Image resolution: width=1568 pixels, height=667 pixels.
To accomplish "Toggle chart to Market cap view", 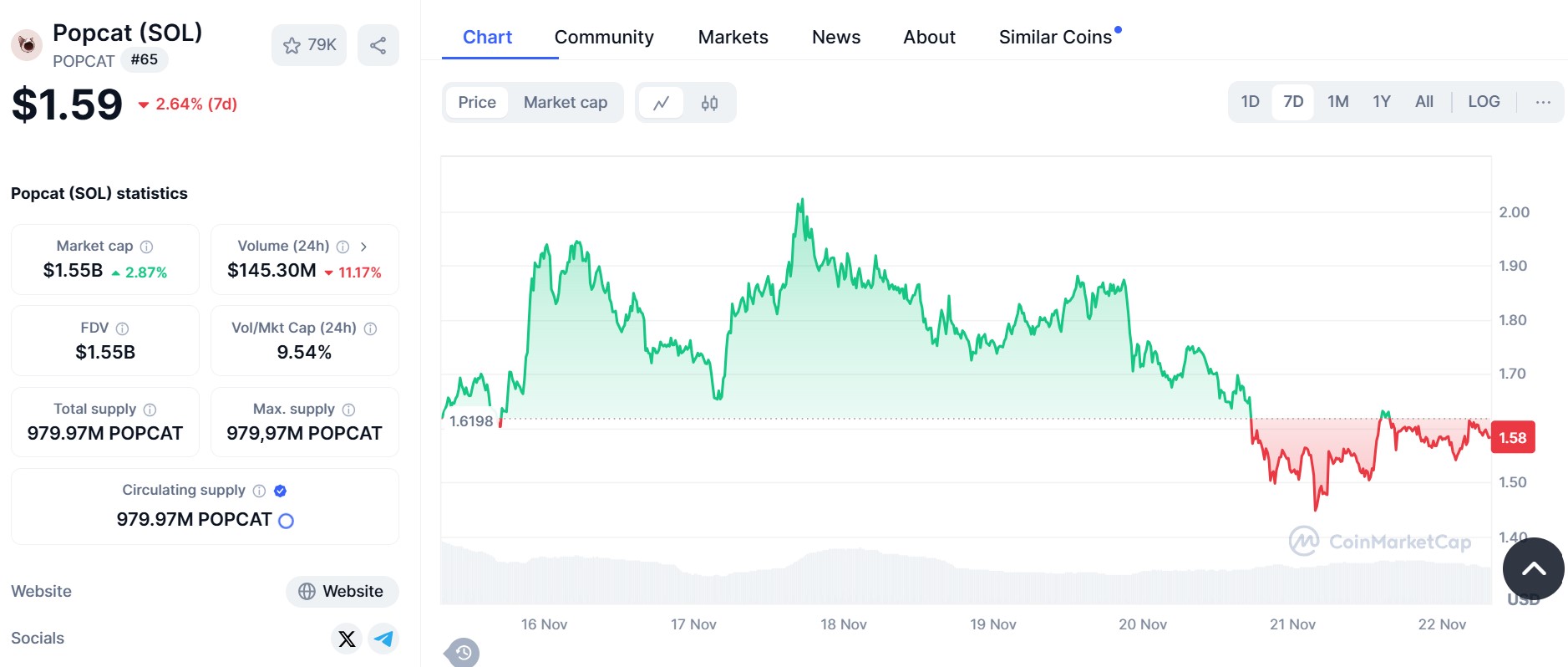I will coord(566,103).
